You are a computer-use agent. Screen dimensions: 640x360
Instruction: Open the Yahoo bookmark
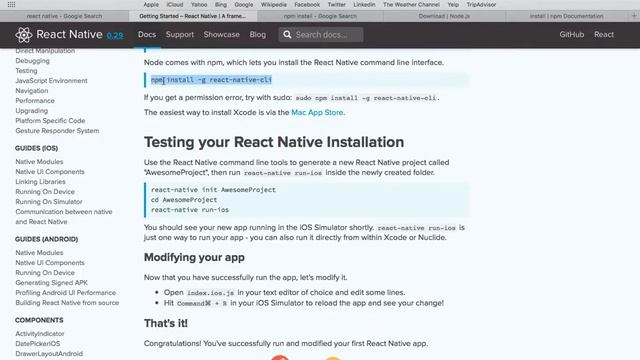(x=199, y=4)
